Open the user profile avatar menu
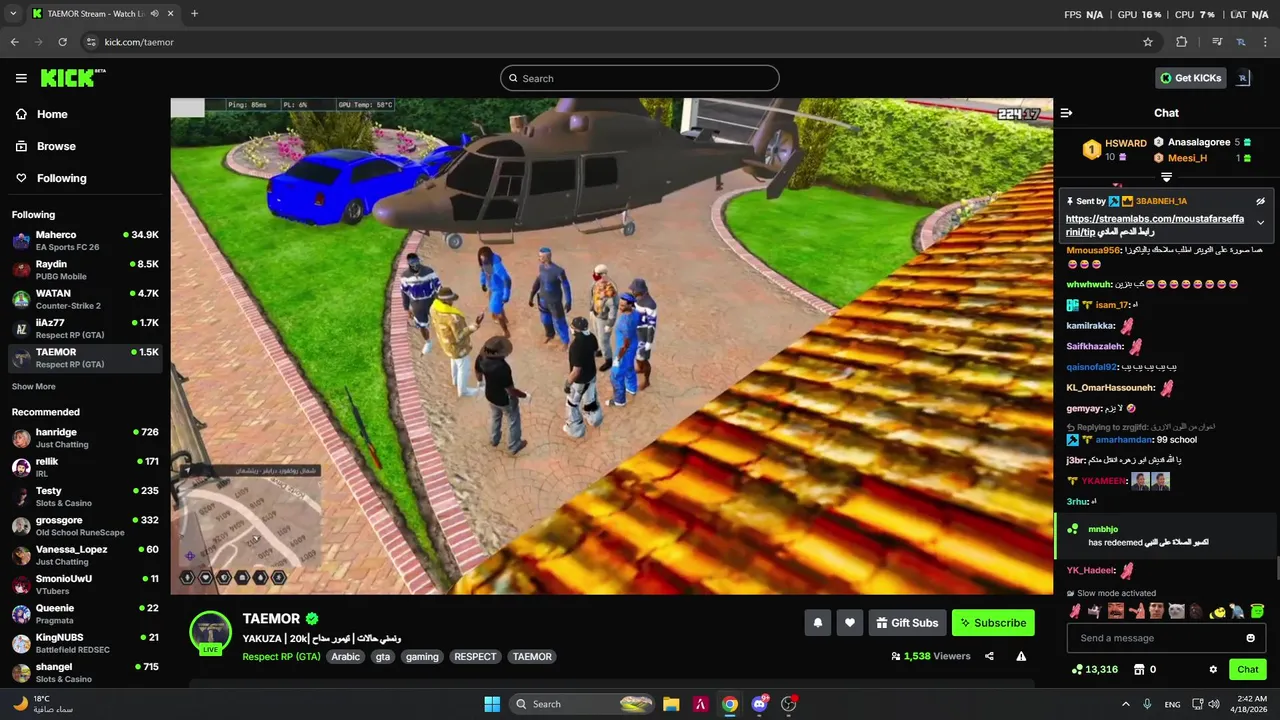The image size is (1280, 720). point(1243,78)
